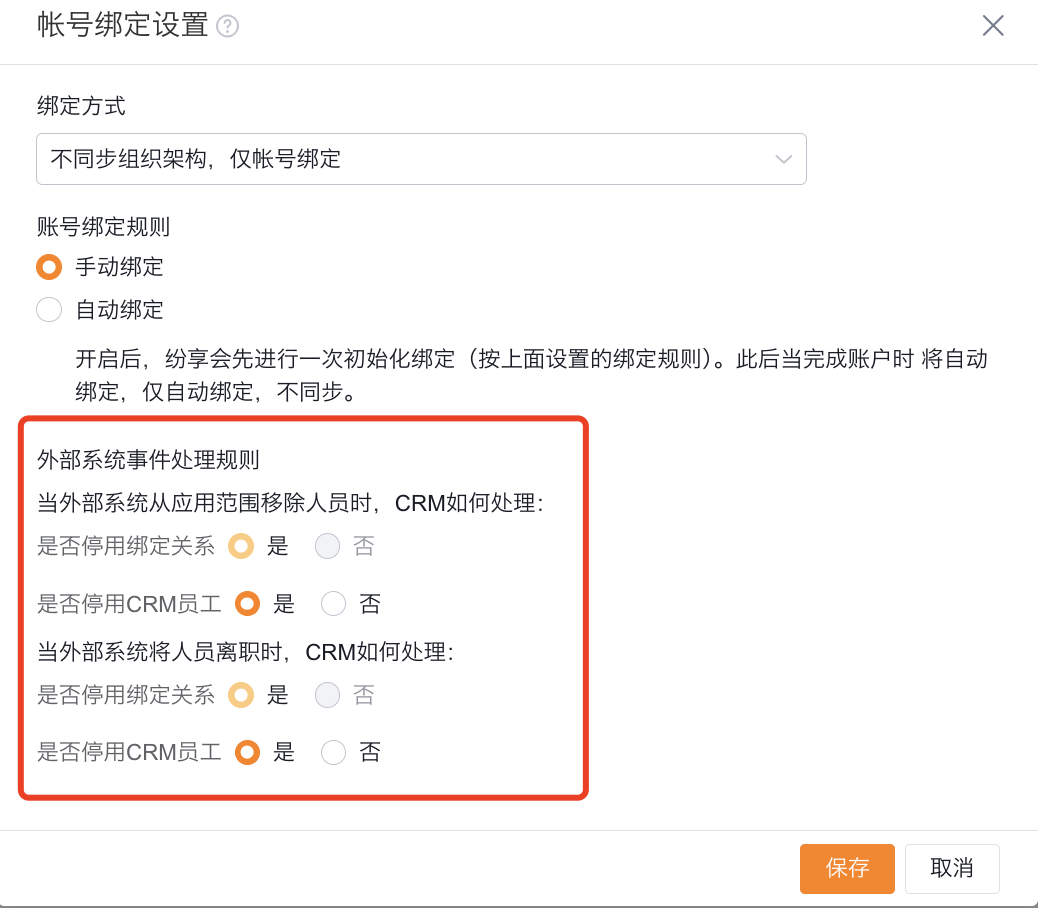
Task: Choose 否 for 停用绑定关系 under 移除人员
Action: [x=327, y=546]
